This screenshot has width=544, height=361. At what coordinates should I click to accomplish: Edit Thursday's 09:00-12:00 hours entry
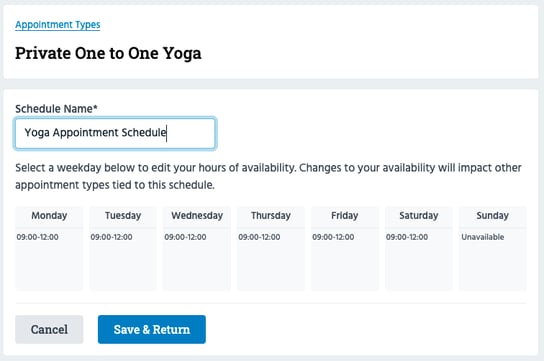point(259,237)
